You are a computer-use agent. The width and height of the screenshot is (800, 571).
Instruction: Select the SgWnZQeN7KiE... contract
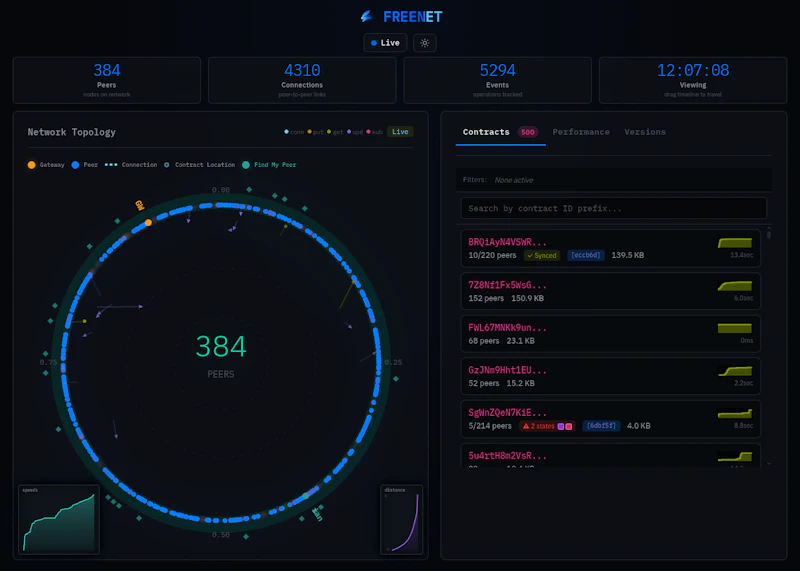(610, 419)
